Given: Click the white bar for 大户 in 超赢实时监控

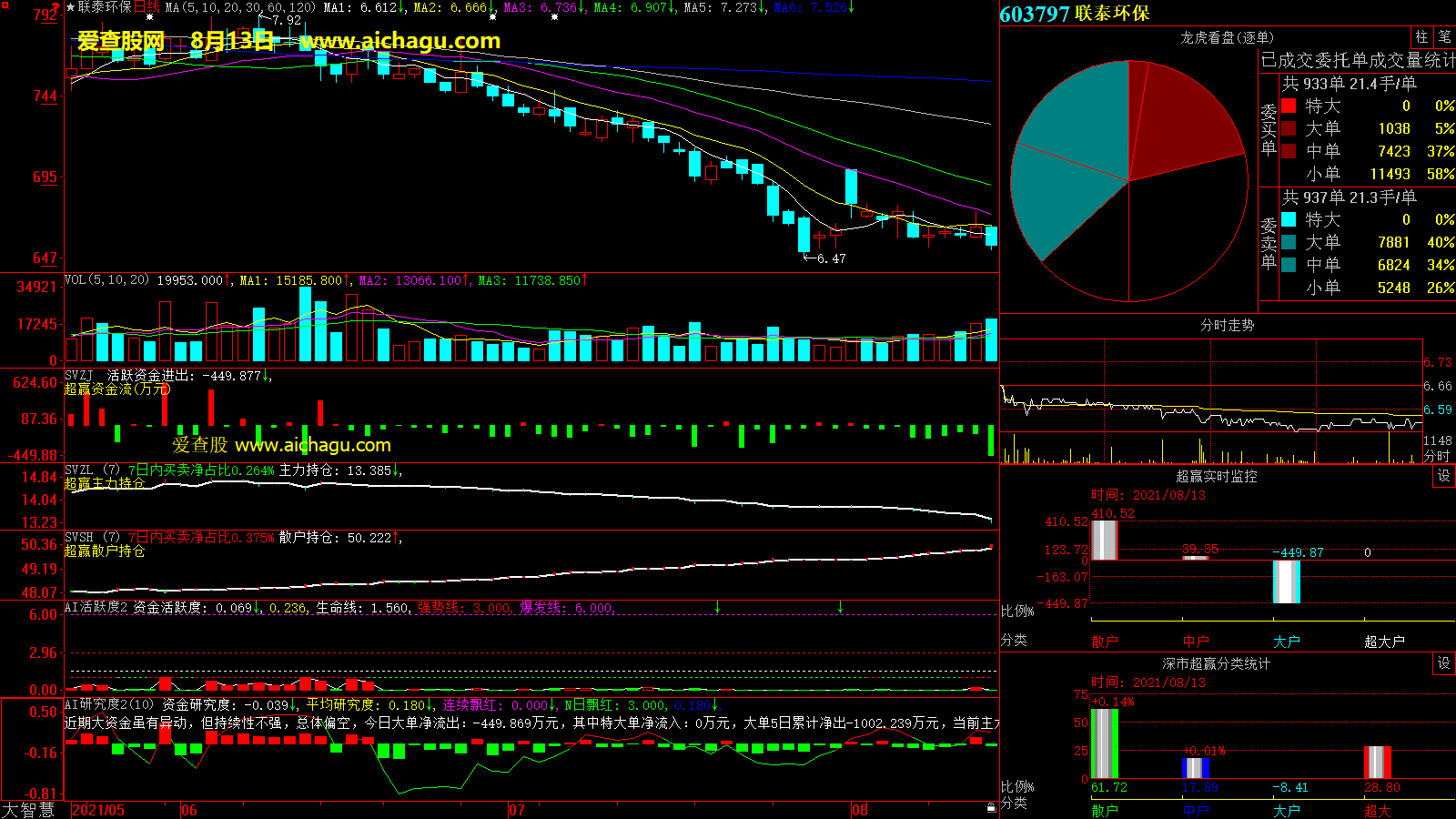Looking at the screenshot, I should [1286, 581].
